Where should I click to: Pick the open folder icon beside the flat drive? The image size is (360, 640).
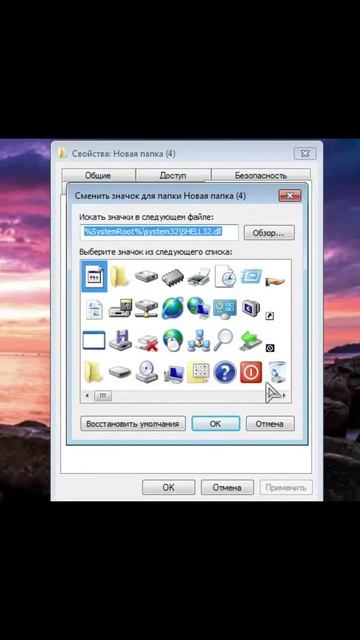coord(93,372)
